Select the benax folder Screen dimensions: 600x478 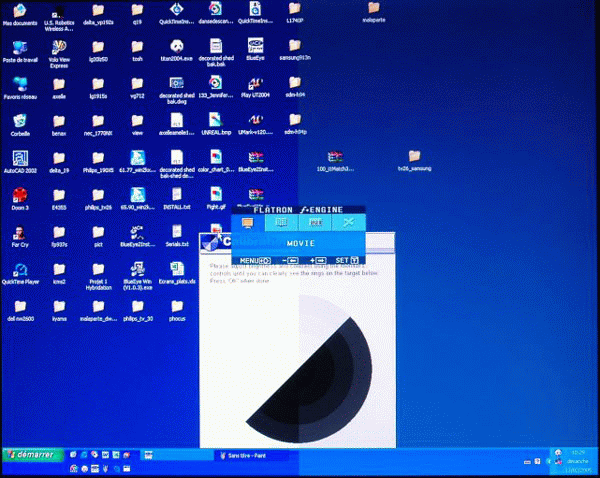pyautogui.click(x=59, y=126)
